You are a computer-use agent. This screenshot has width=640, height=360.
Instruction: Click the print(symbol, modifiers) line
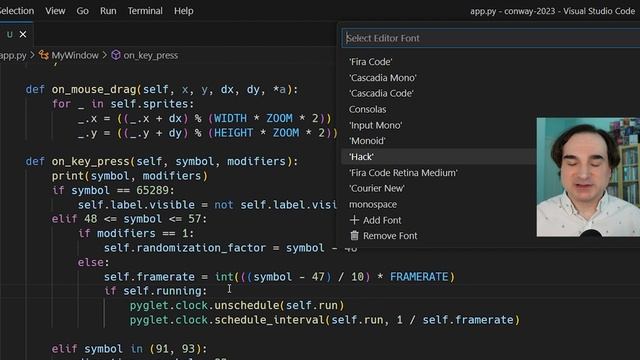coord(130,176)
